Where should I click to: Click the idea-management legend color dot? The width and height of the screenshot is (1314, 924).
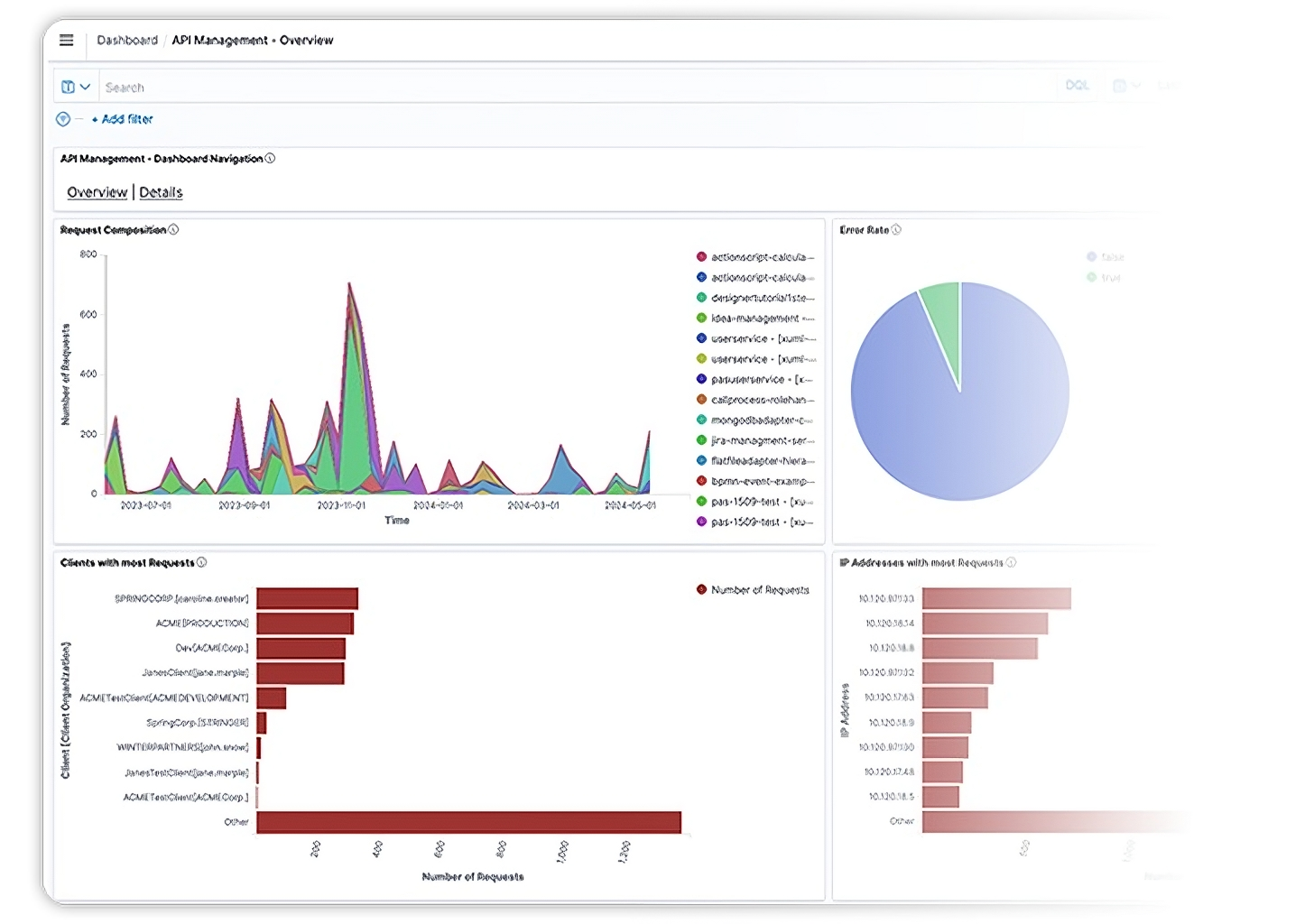click(x=701, y=319)
